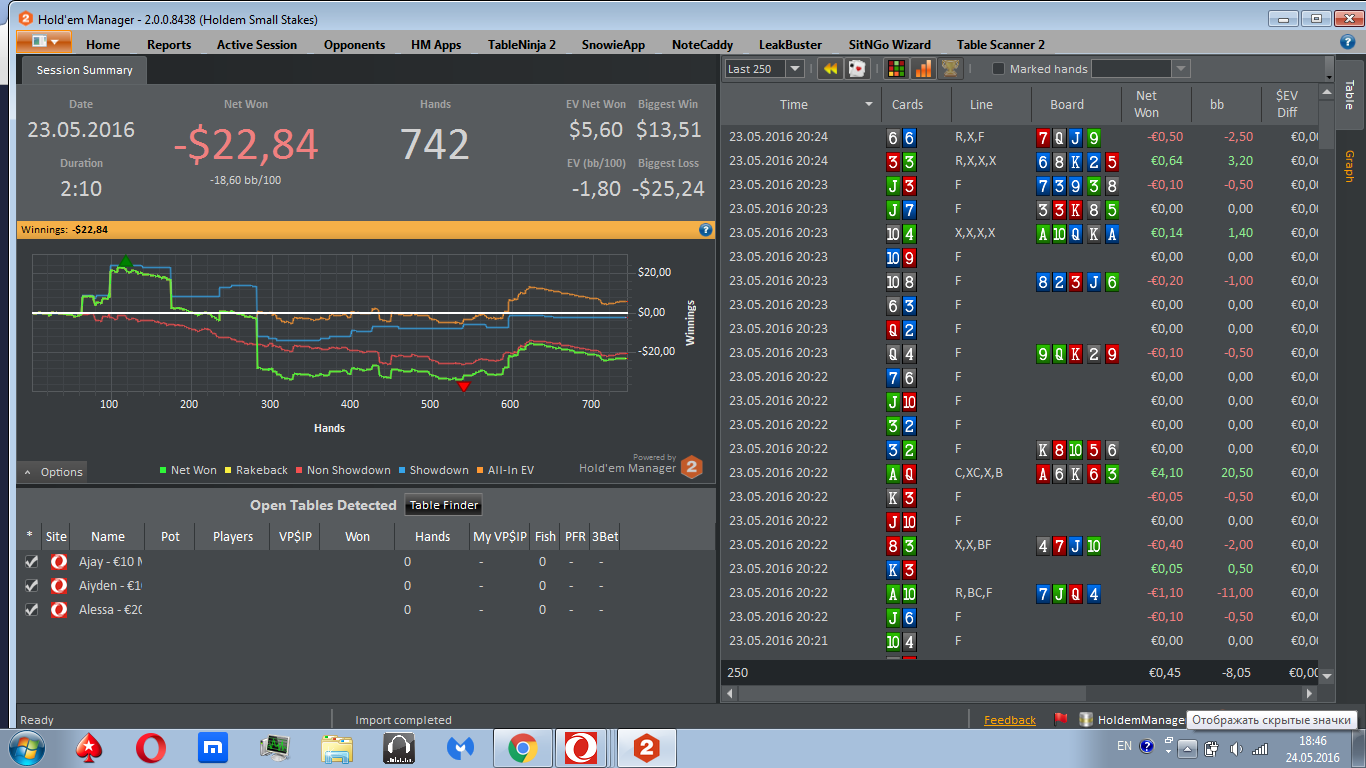Open the Reports menu

click(x=169, y=44)
